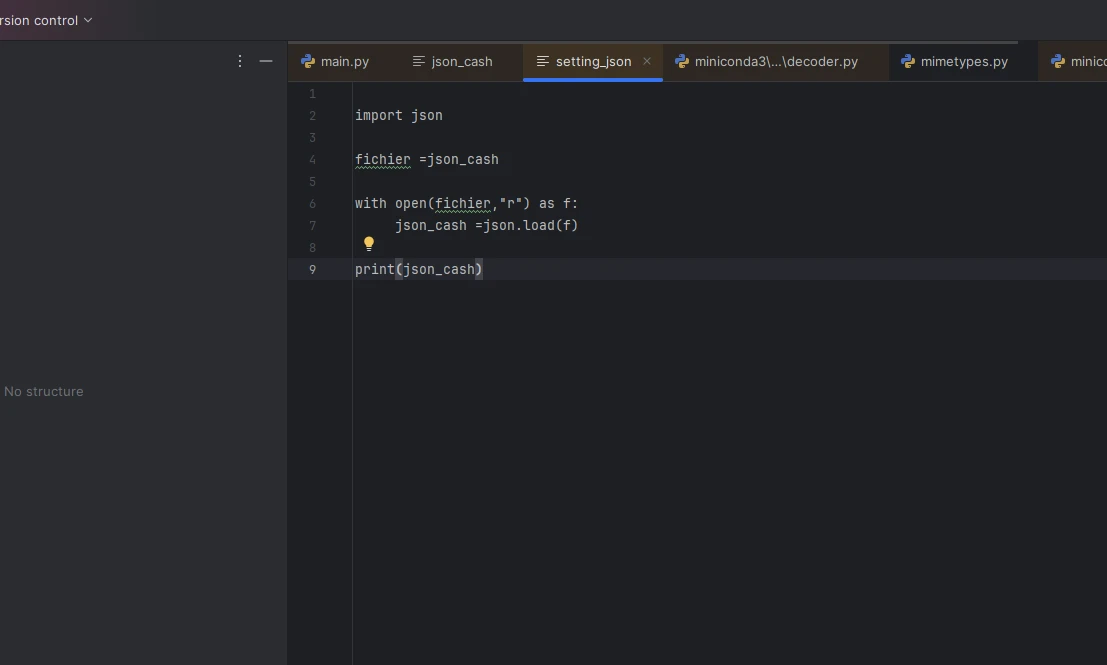Switch to the json_cash tab
Image resolution: width=1107 pixels, height=665 pixels.
point(461,61)
